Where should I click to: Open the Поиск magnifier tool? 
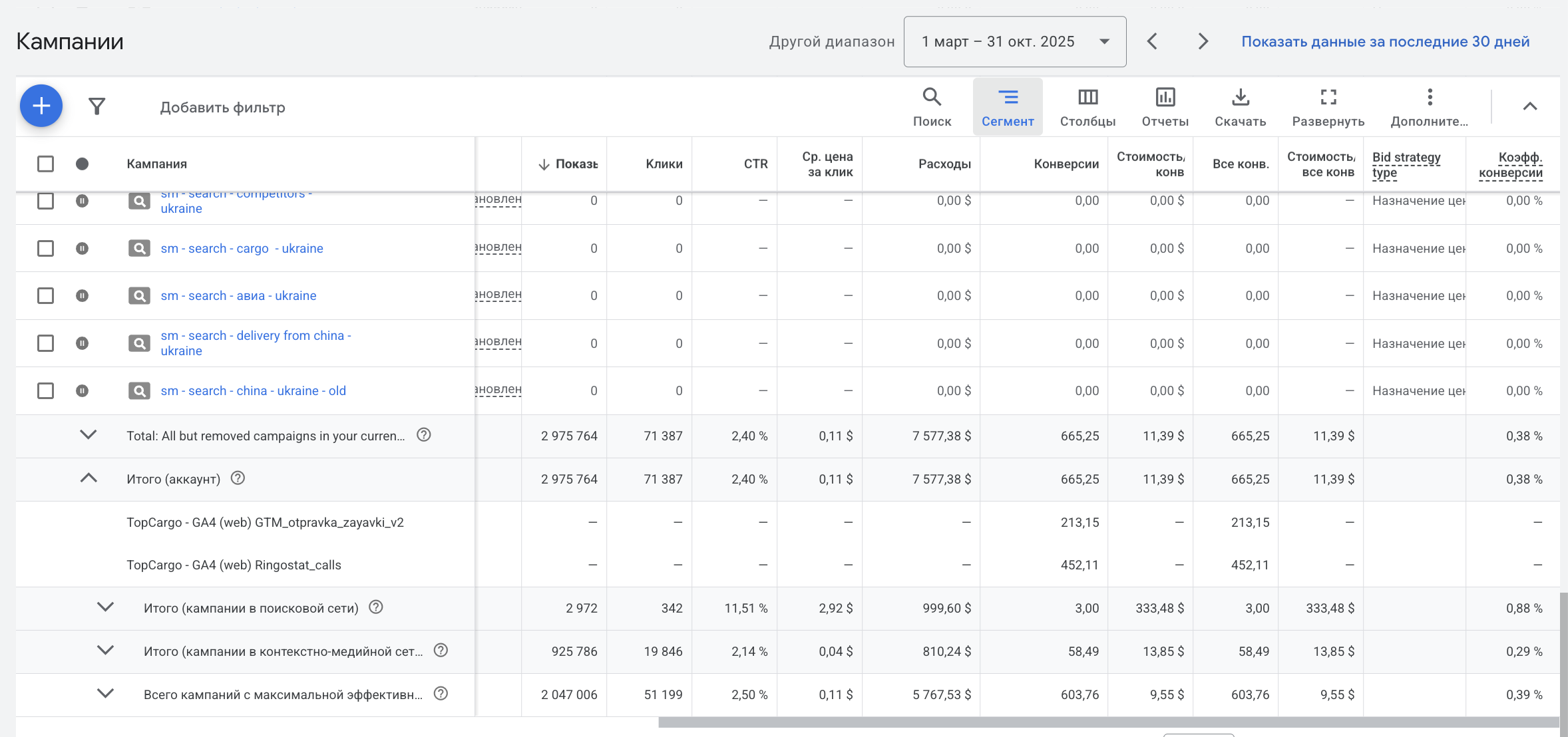coord(932,106)
